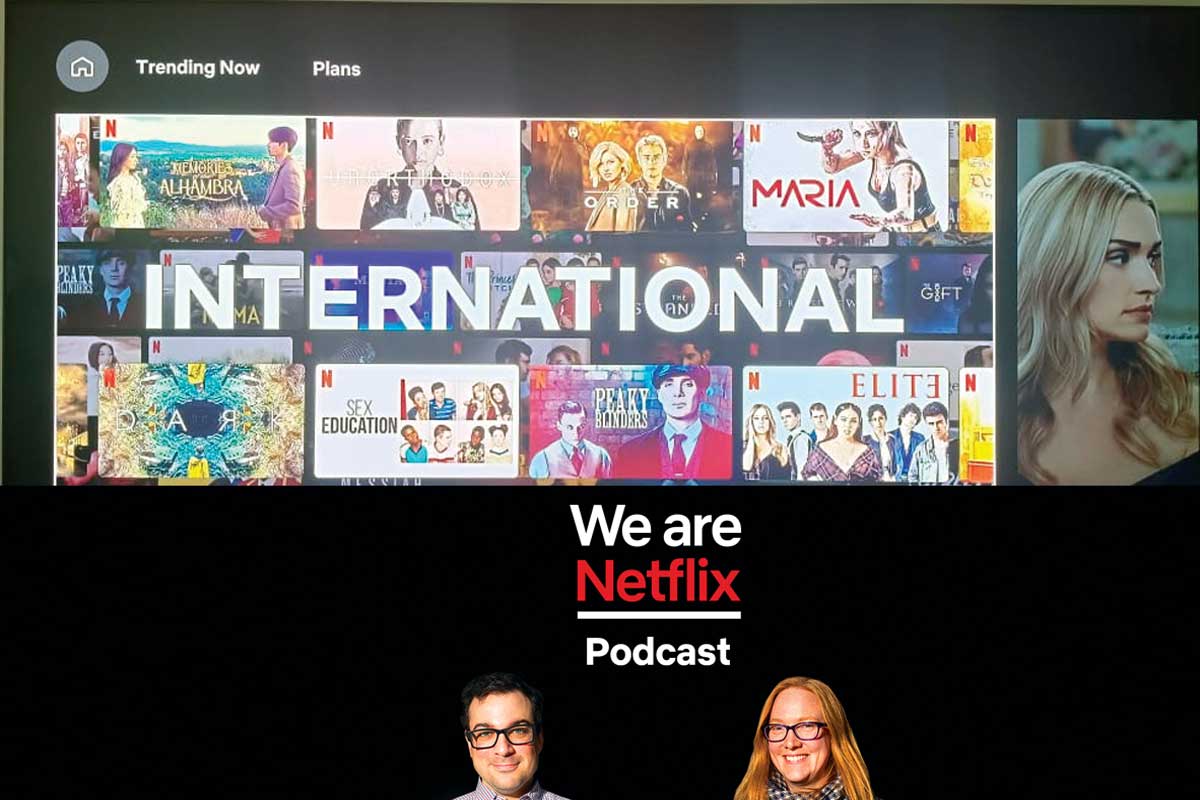Click the Podcast label
The width and height of the screenshot is (1200, 800).
coord(658,652)
